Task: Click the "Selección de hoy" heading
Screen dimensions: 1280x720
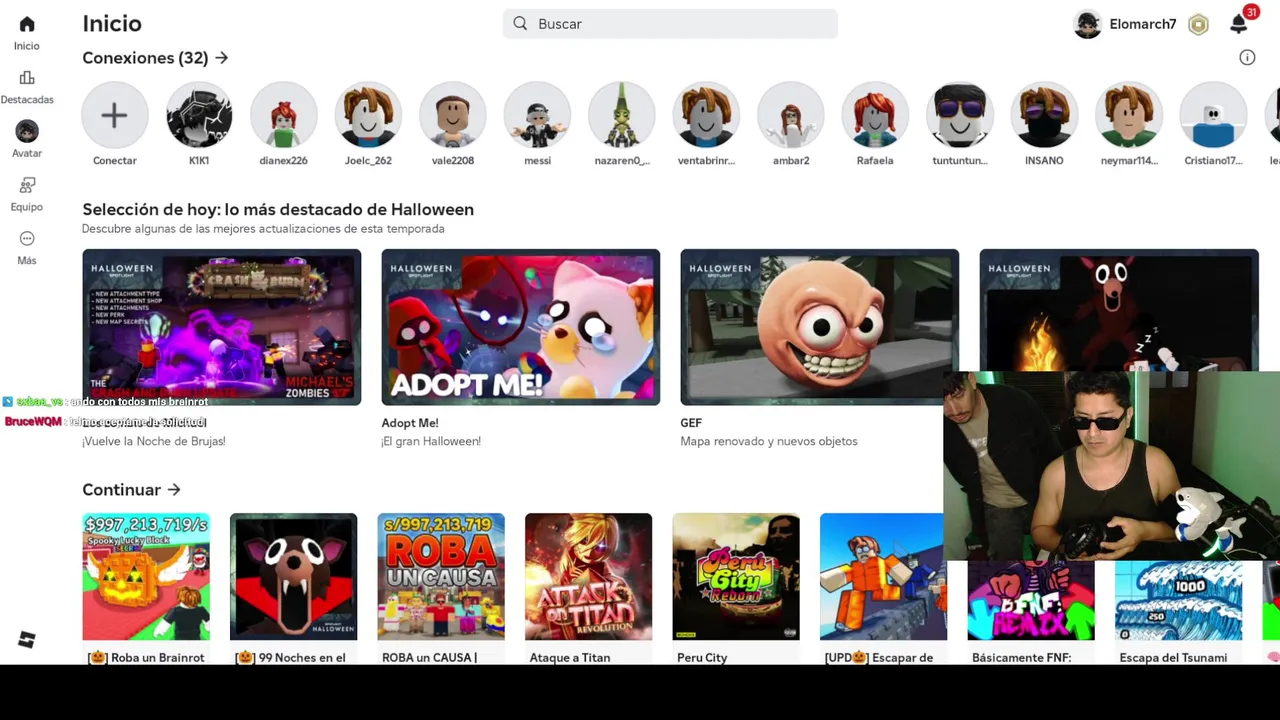Action: click(278, 209)
